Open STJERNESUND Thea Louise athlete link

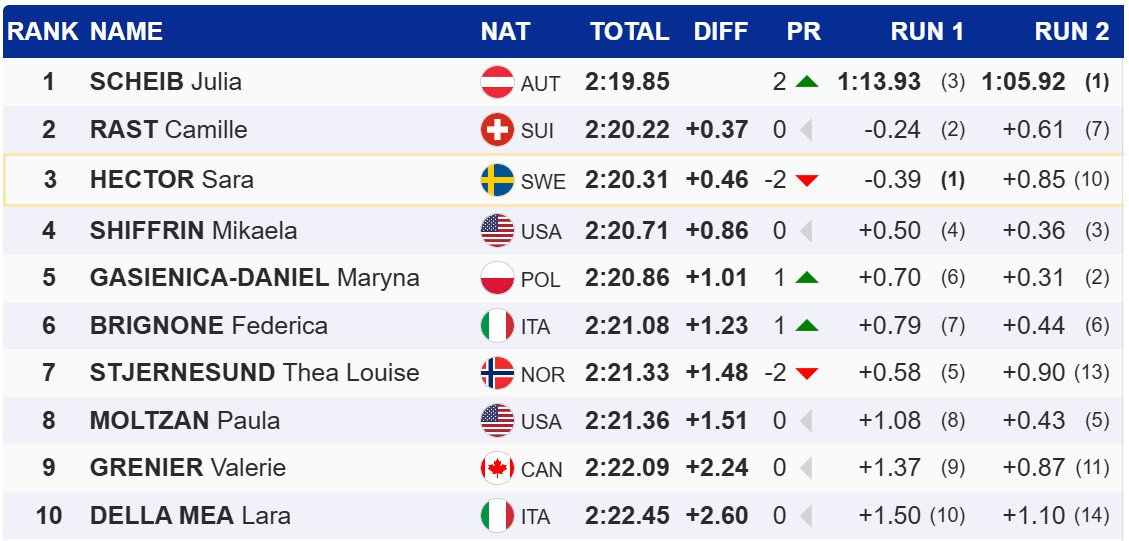tap(254, 373)
